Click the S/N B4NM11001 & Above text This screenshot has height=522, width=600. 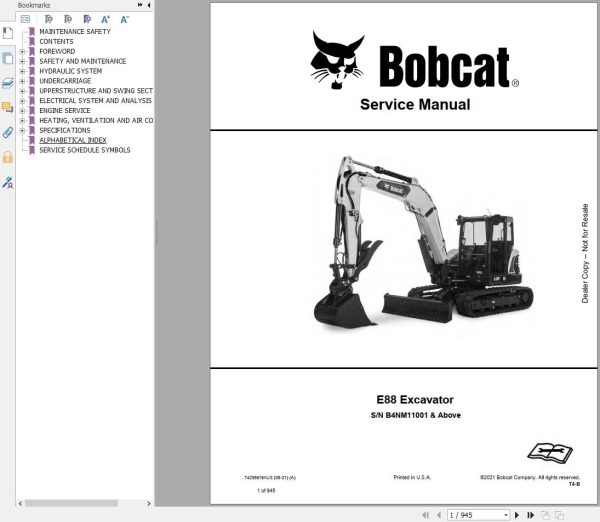[x=416, y=415]
